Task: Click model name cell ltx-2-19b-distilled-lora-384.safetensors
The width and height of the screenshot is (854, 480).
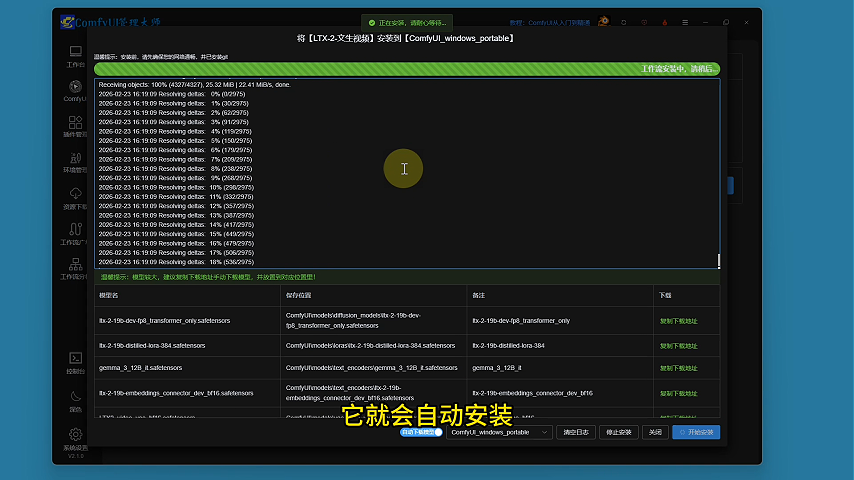Action: click(x=152, y=345)
